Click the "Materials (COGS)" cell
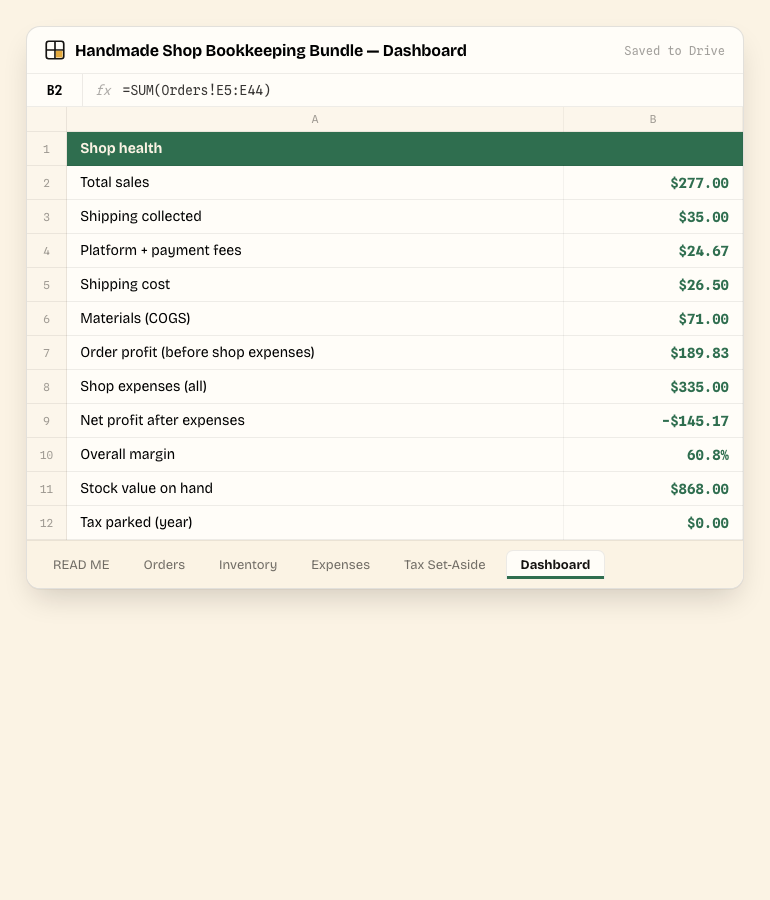 (x=315, y=319)
